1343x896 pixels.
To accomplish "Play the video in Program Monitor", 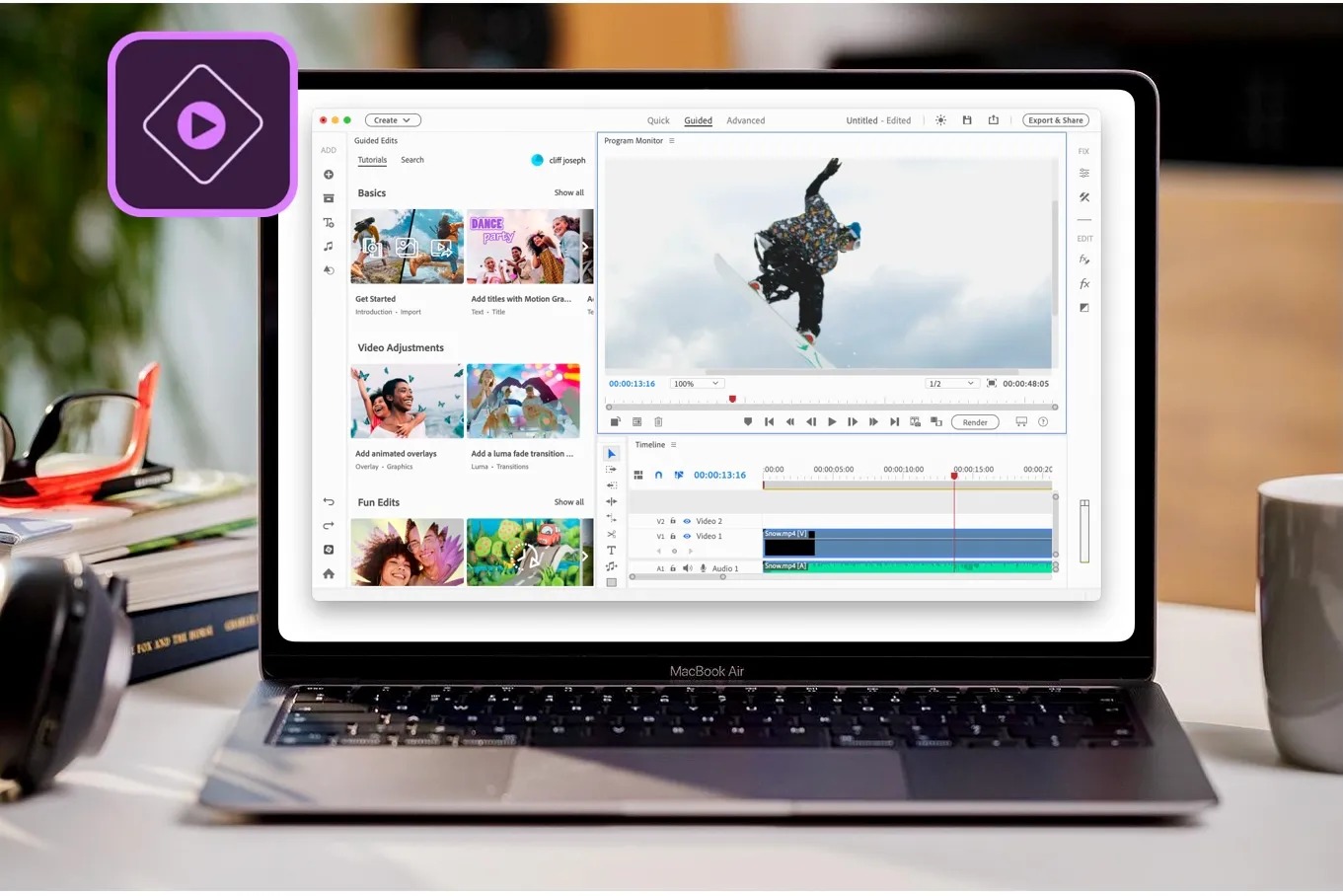I will pyautogui.click(x=832, y=422).
